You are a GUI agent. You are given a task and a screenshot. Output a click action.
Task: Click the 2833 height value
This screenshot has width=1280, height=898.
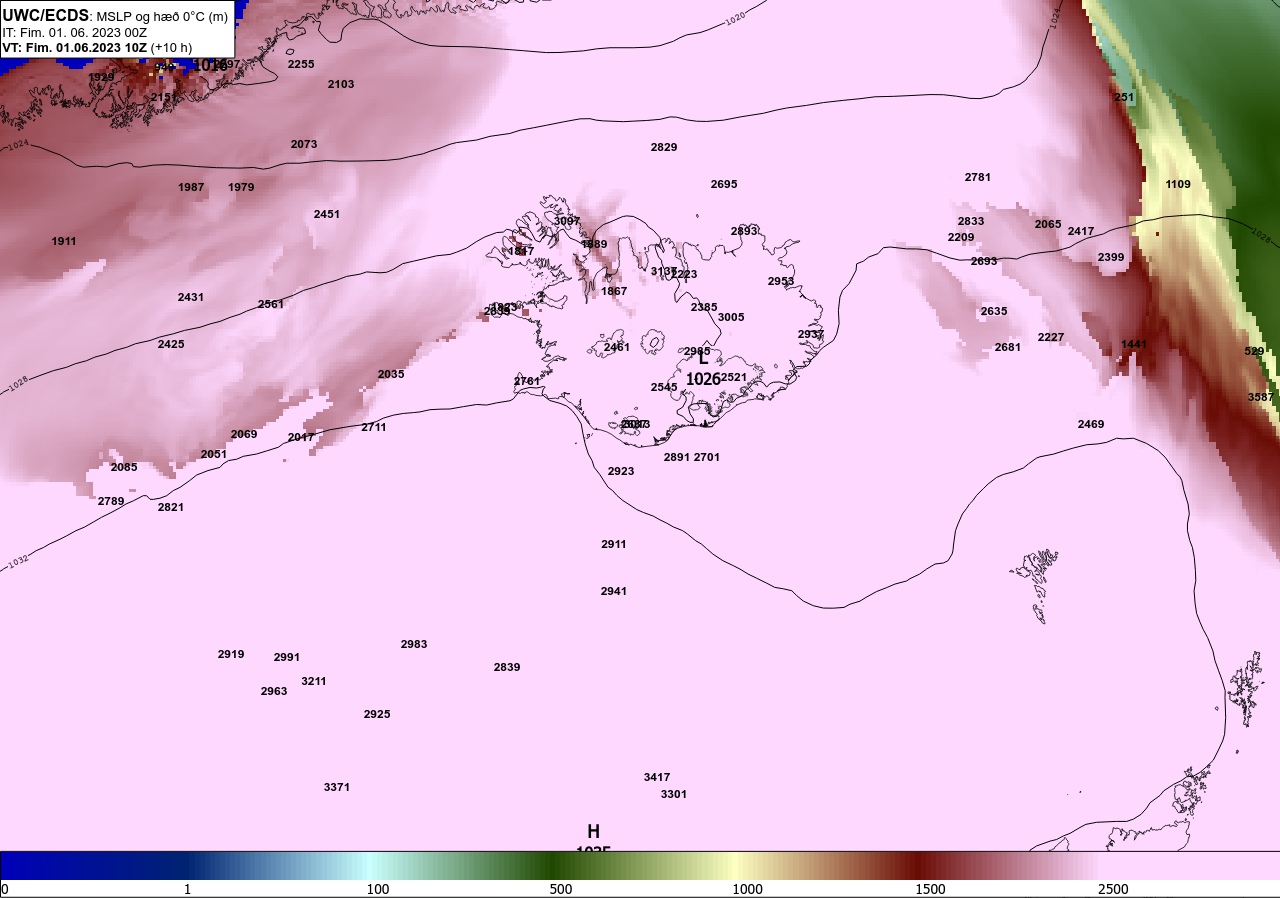coord(971,221)
